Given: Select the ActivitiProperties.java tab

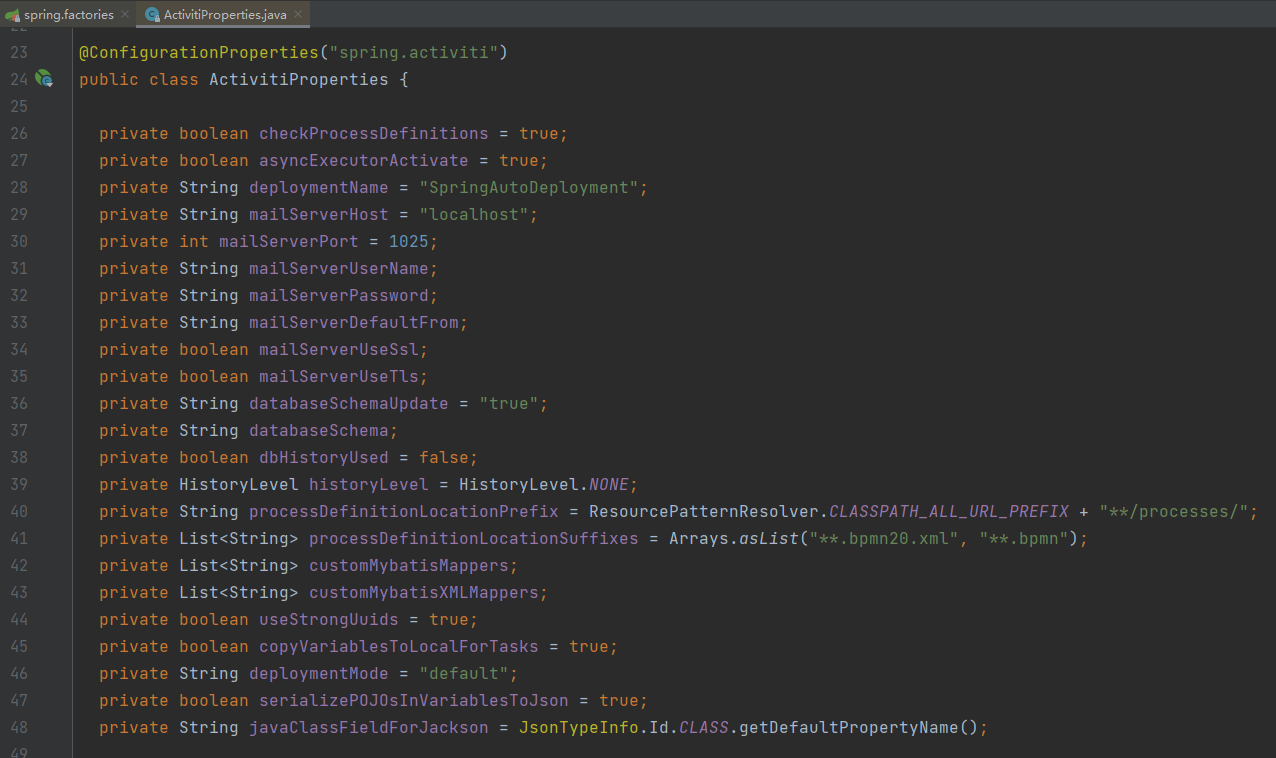Looking at the screenshot, I should 223,15.
